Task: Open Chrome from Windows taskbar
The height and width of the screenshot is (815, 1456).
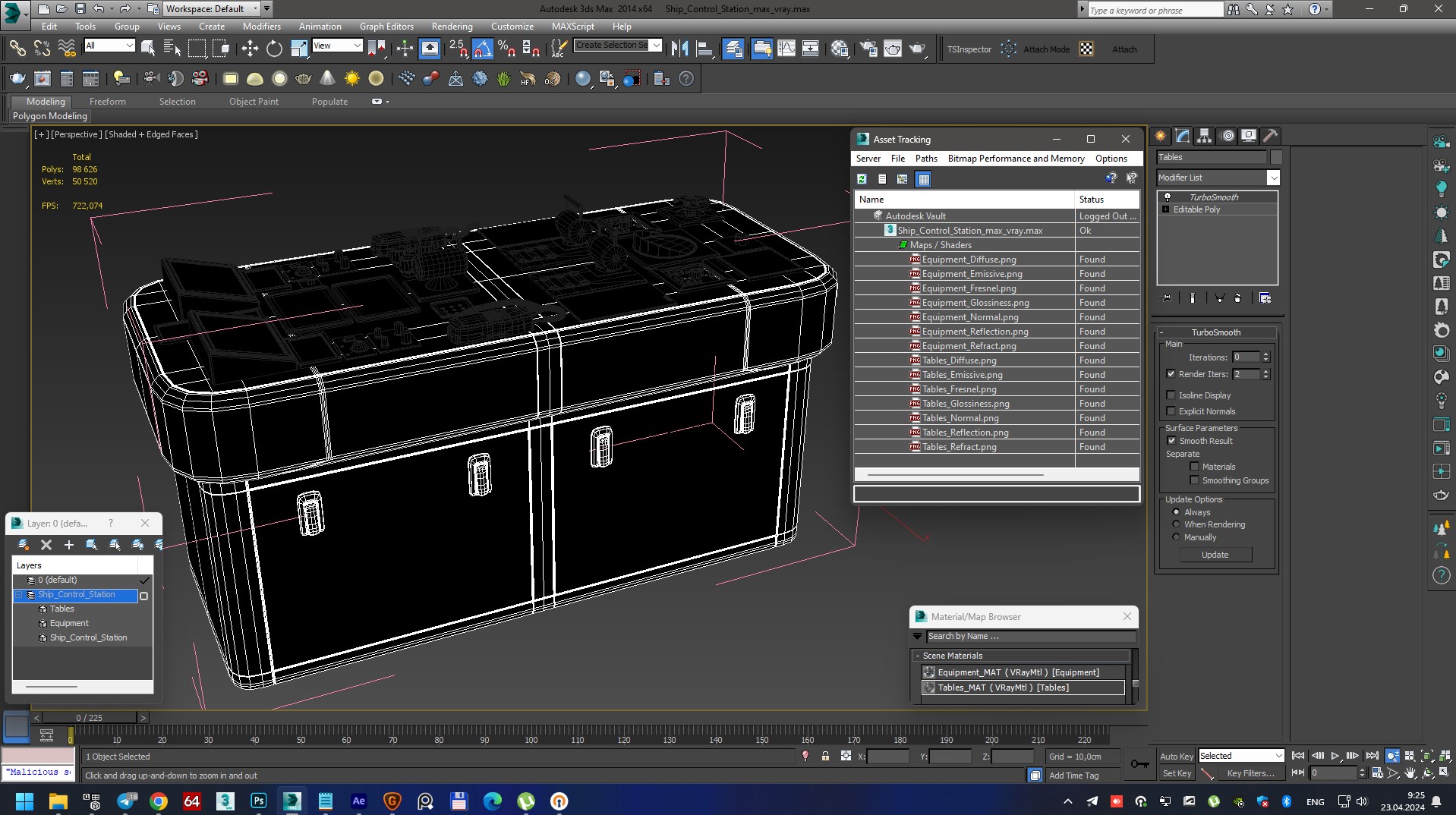Action: click(x=159, y=801)
